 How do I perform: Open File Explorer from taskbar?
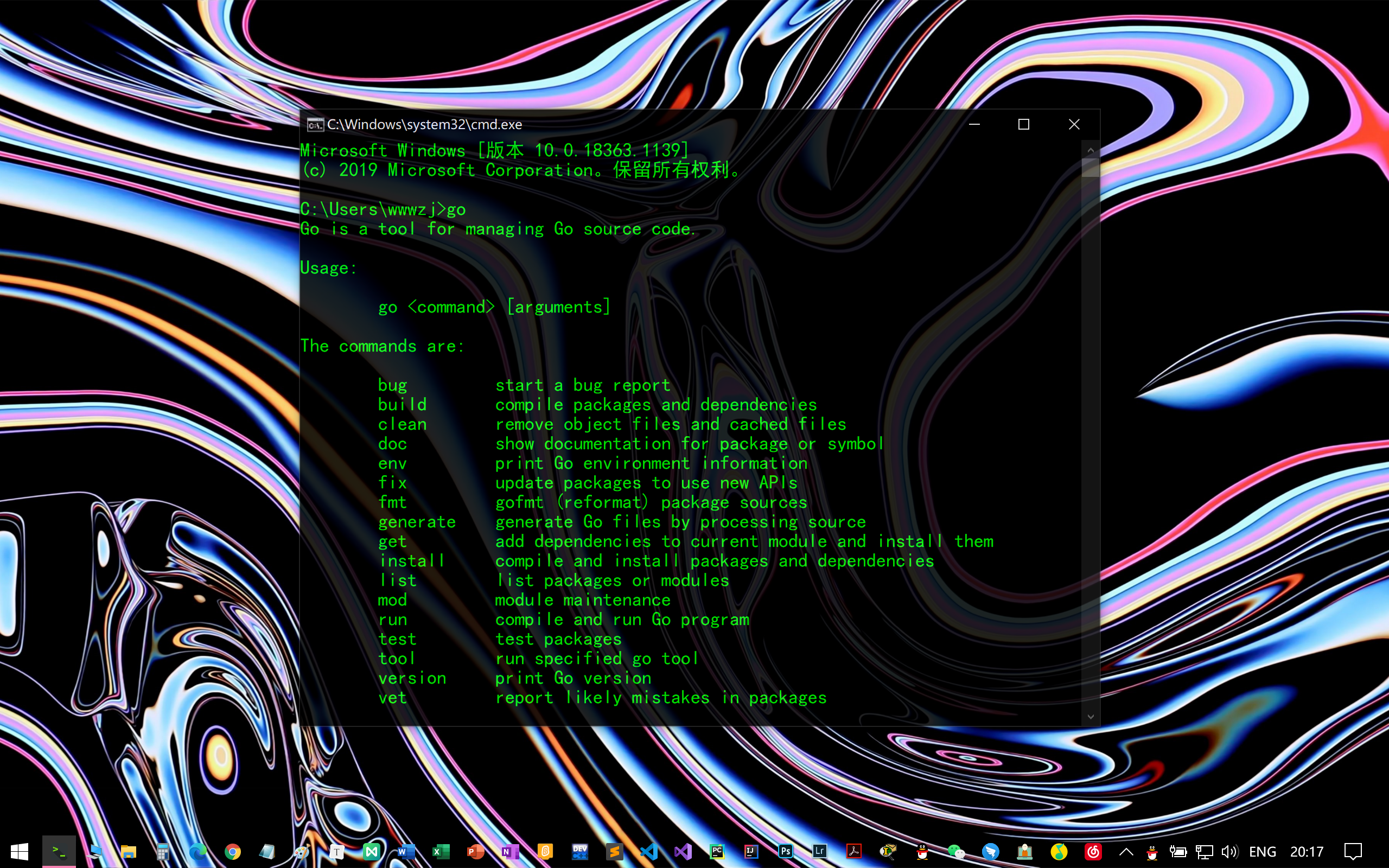point(129,851)
